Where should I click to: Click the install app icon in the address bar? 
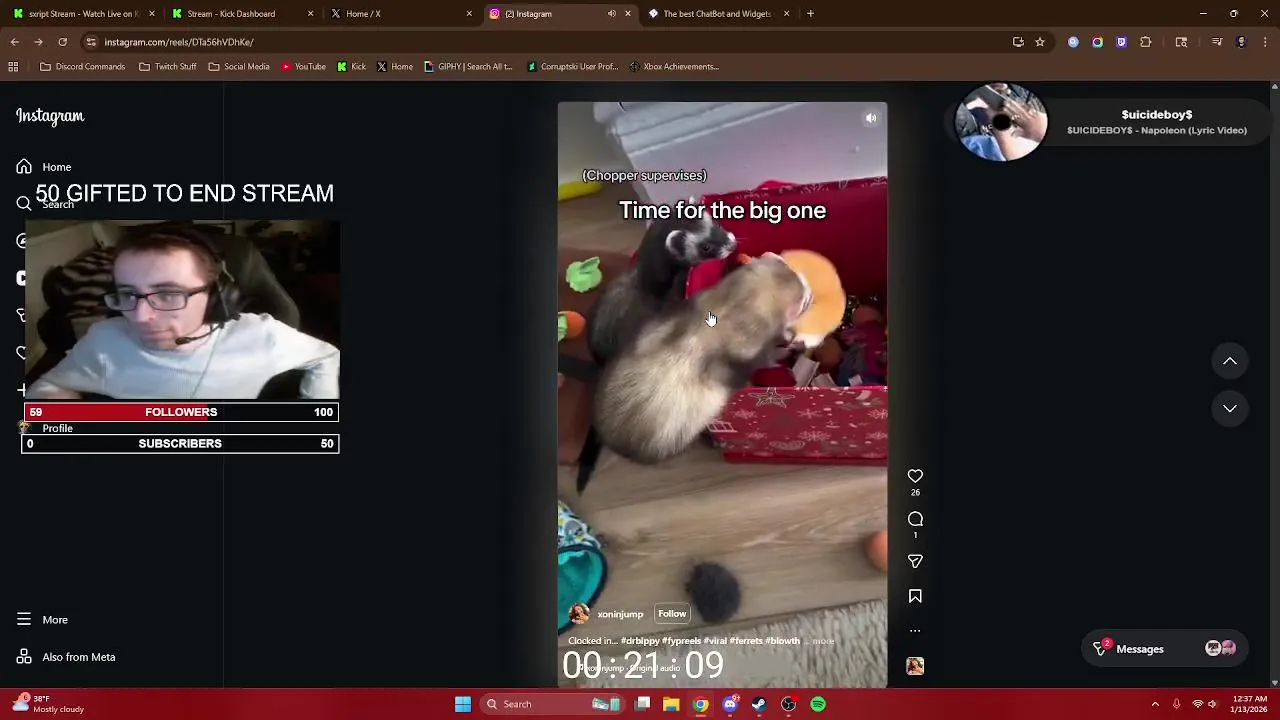(1018, 42)
